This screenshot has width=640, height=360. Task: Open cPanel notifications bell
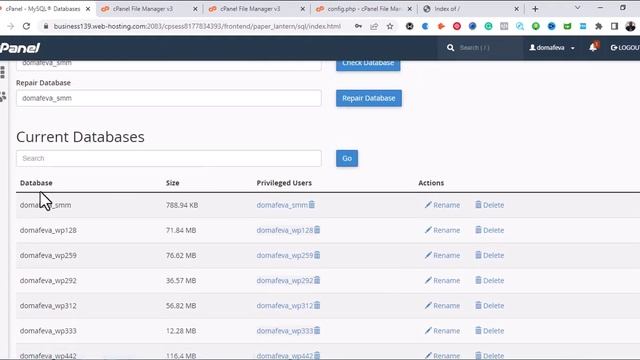(x=593, y=47)
